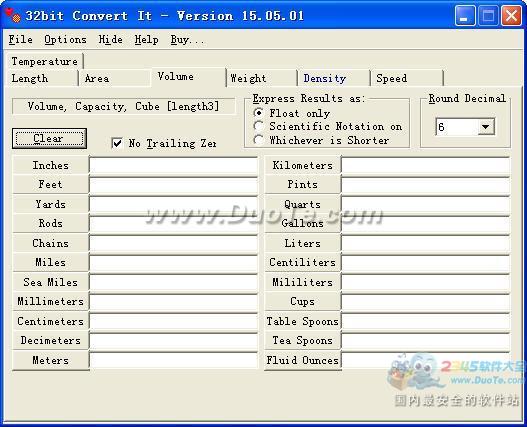Select the Volume tab
The image size is (527, 427).
189,77
